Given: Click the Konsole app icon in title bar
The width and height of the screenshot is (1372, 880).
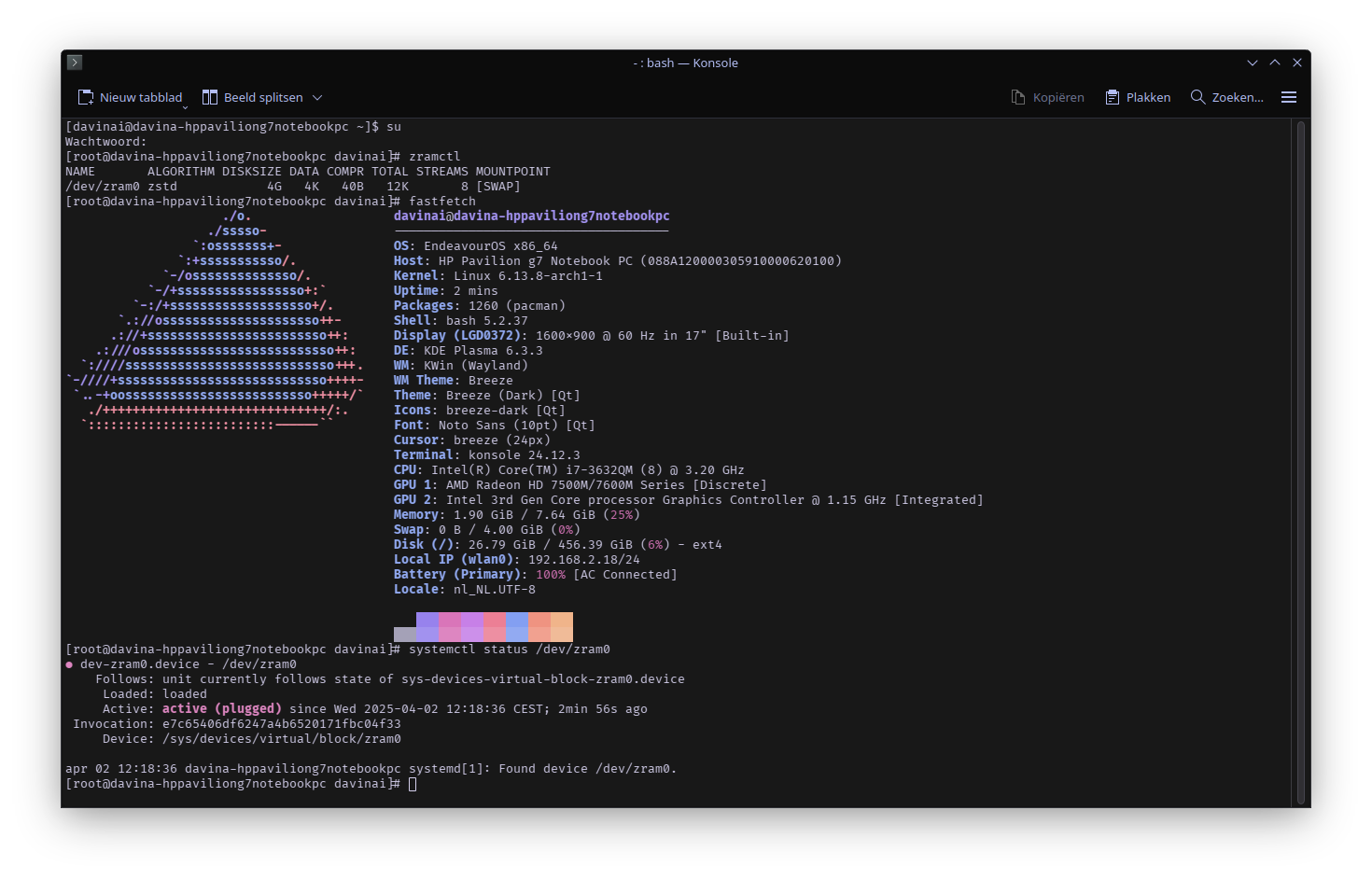Looking at the screenshot, I should coord(75,63).
